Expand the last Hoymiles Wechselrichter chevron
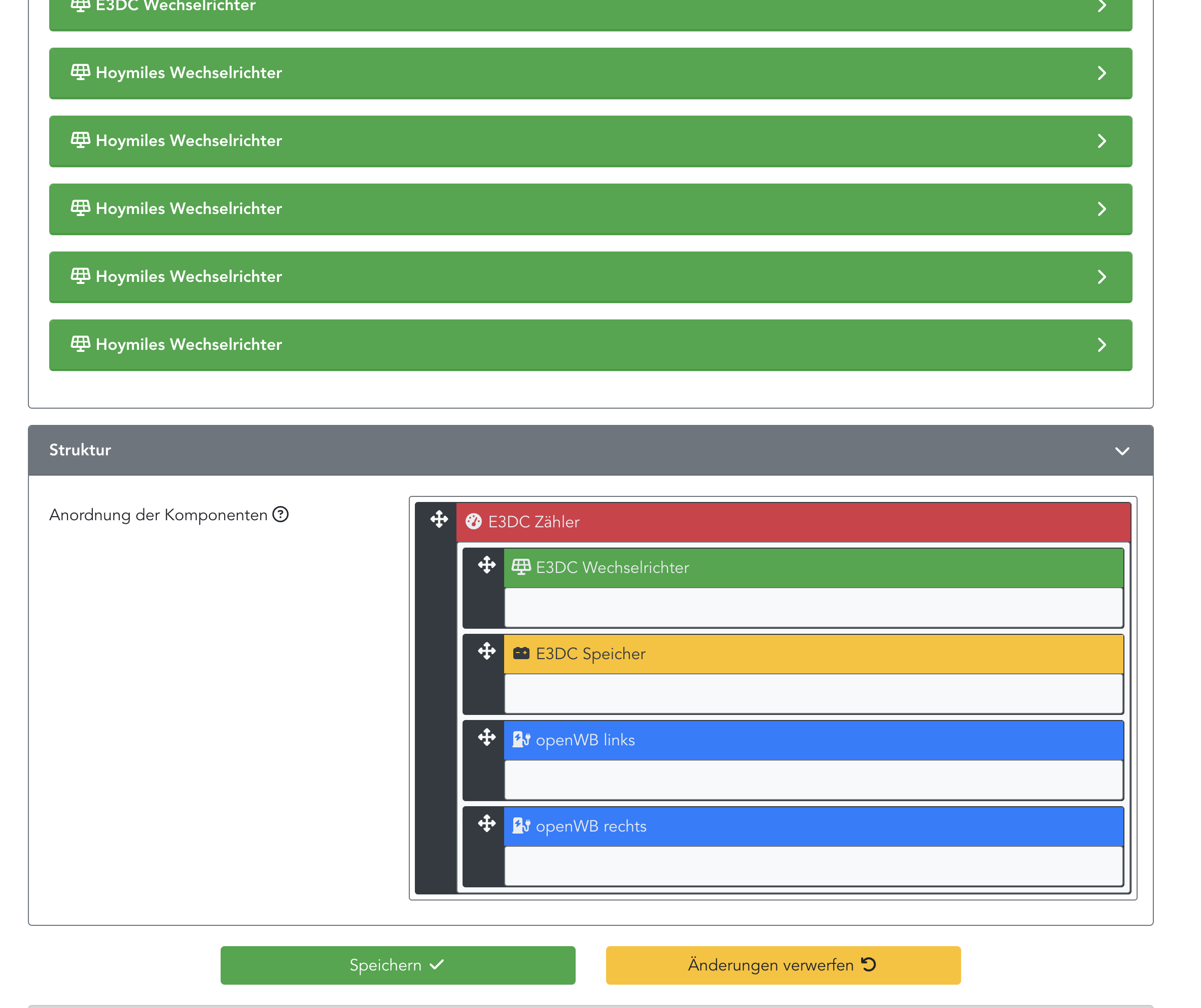This screenshot has width=1201, height=1008. click(x=1102, y=345)
